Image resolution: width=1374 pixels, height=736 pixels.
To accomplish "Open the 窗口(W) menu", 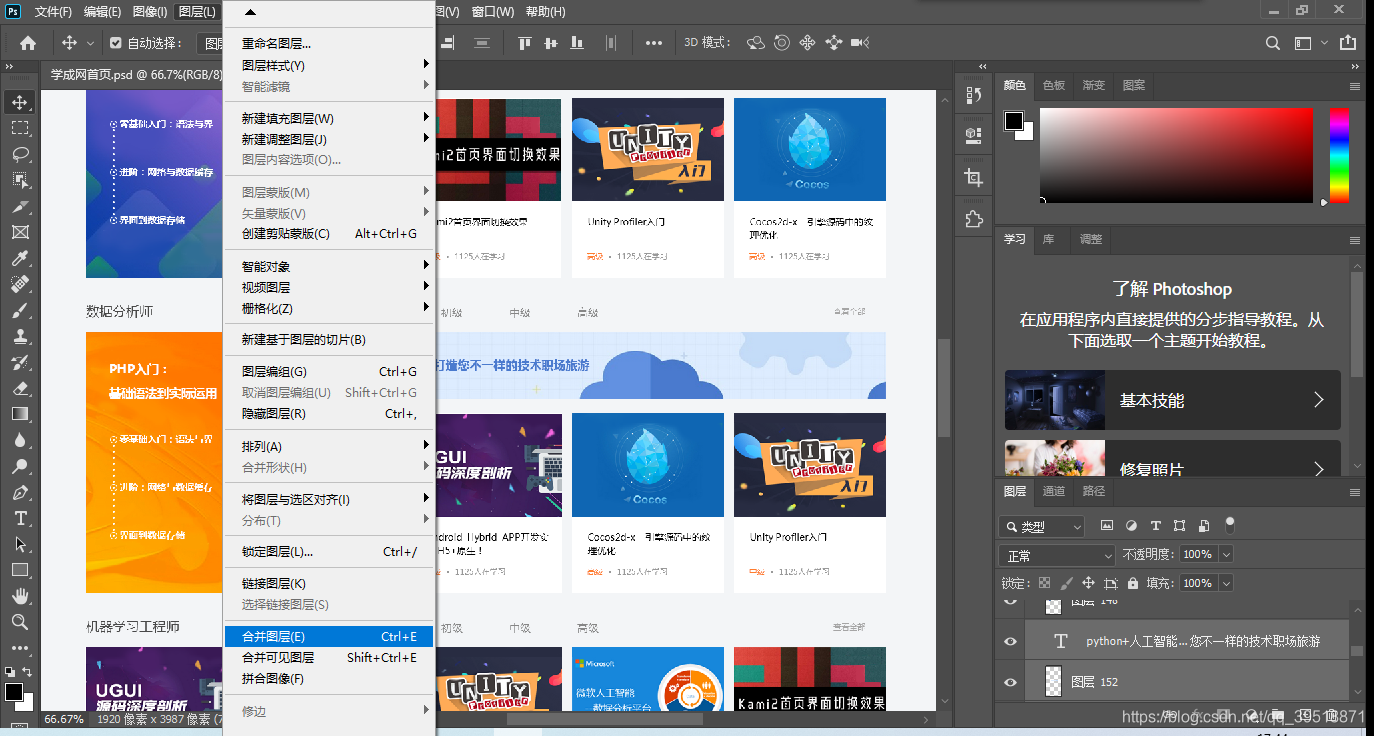I will 492,12.
